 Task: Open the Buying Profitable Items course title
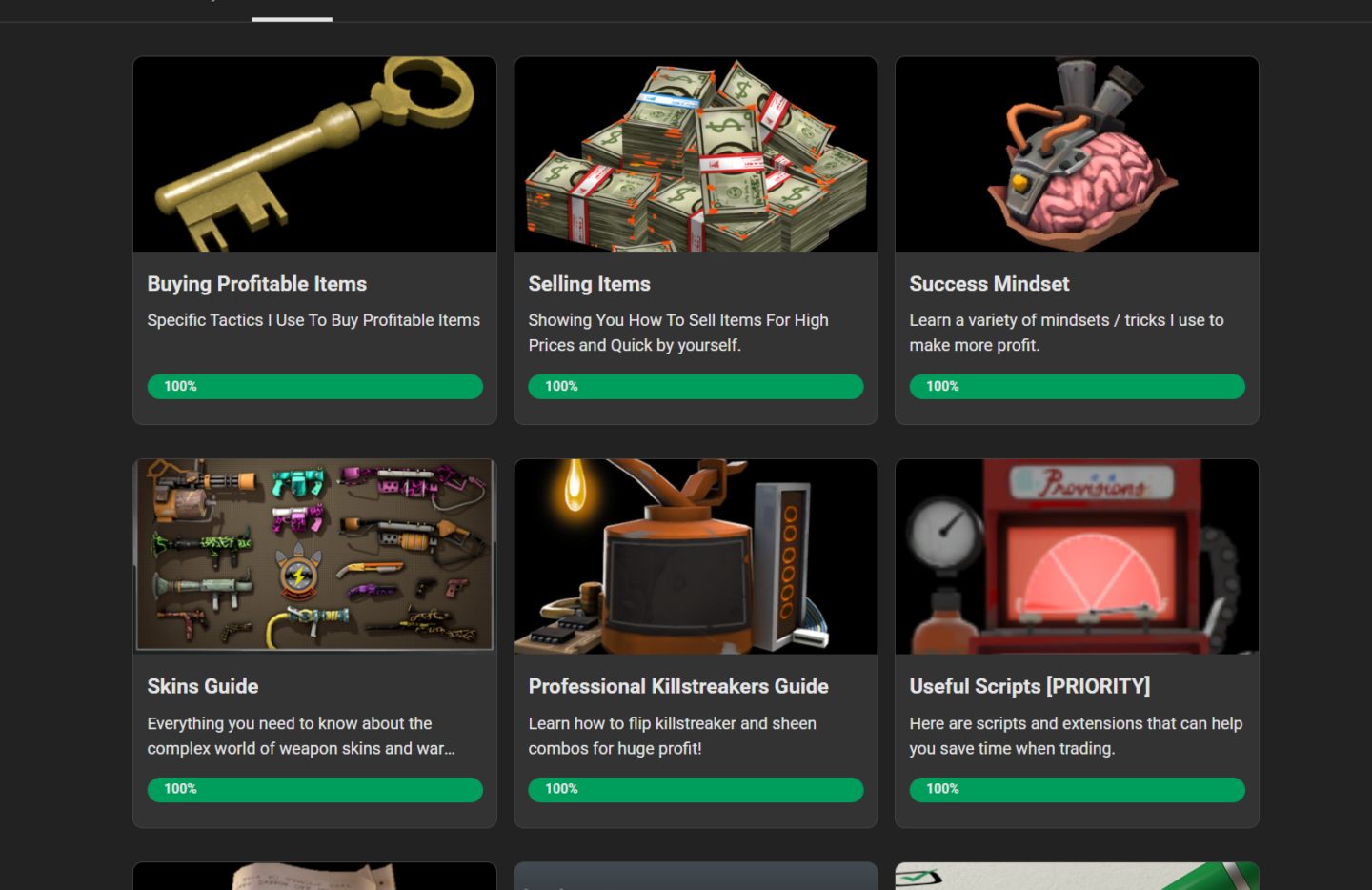point(257,284)
